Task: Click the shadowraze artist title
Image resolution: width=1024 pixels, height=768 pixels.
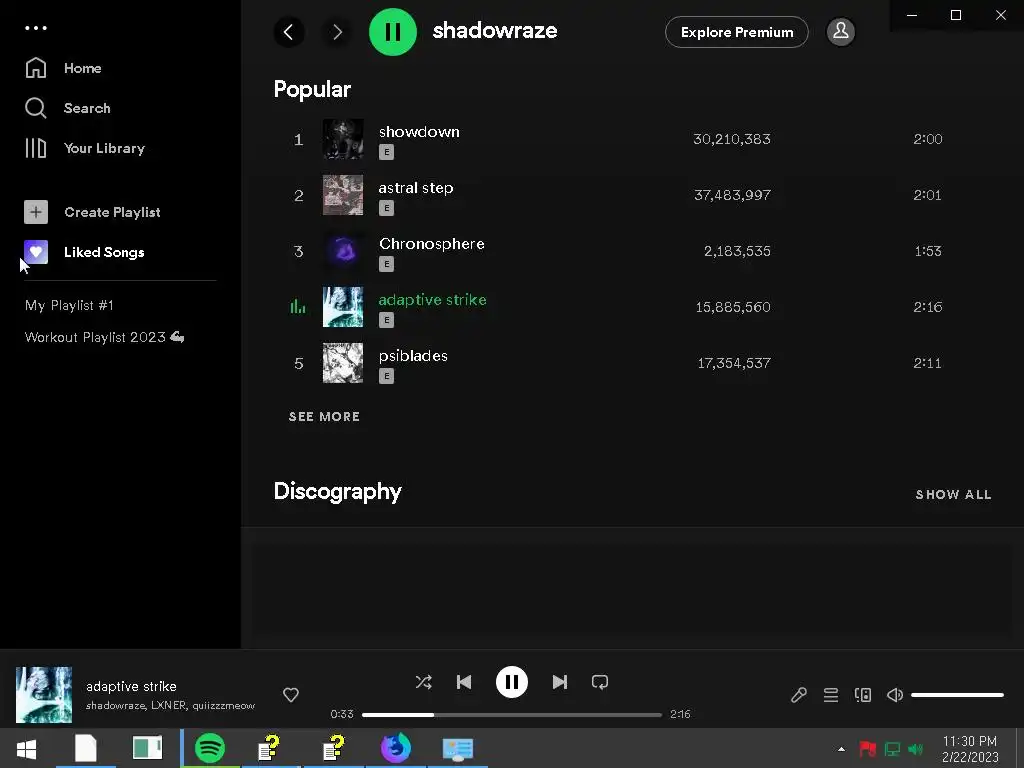Action: click(494, 31)
